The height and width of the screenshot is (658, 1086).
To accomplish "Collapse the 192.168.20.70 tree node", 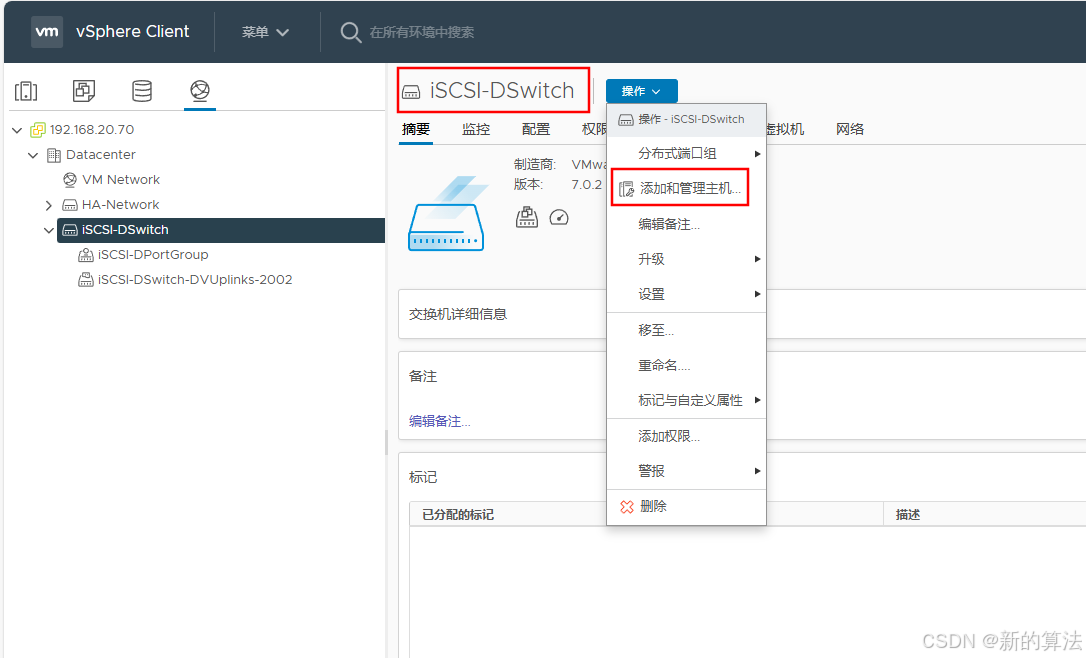I will coord(17,130).
